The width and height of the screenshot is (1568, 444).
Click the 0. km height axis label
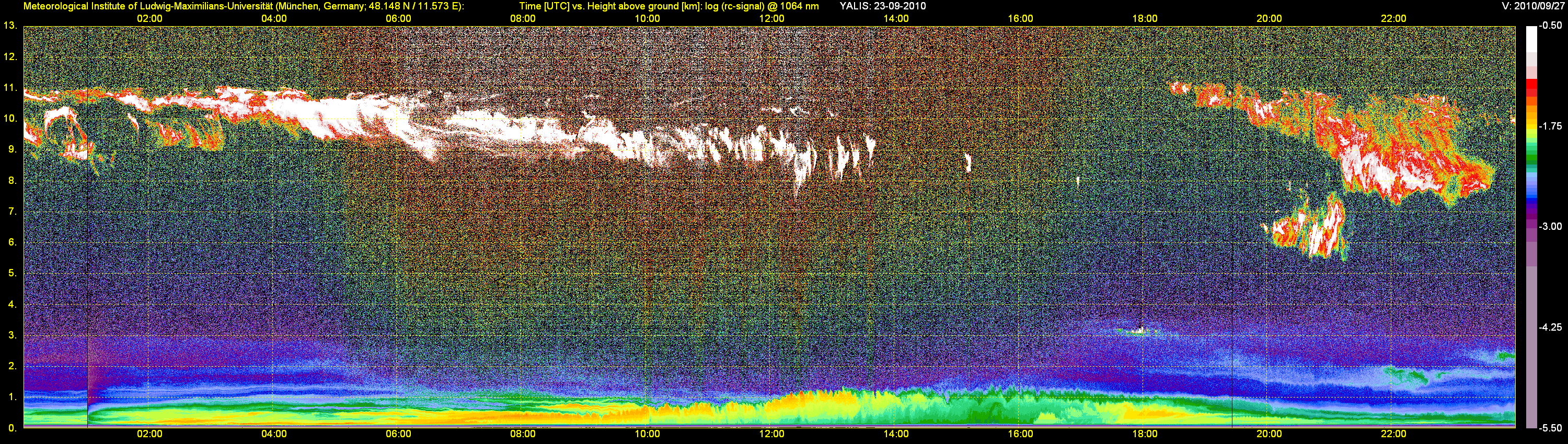[x=13, y=428]
